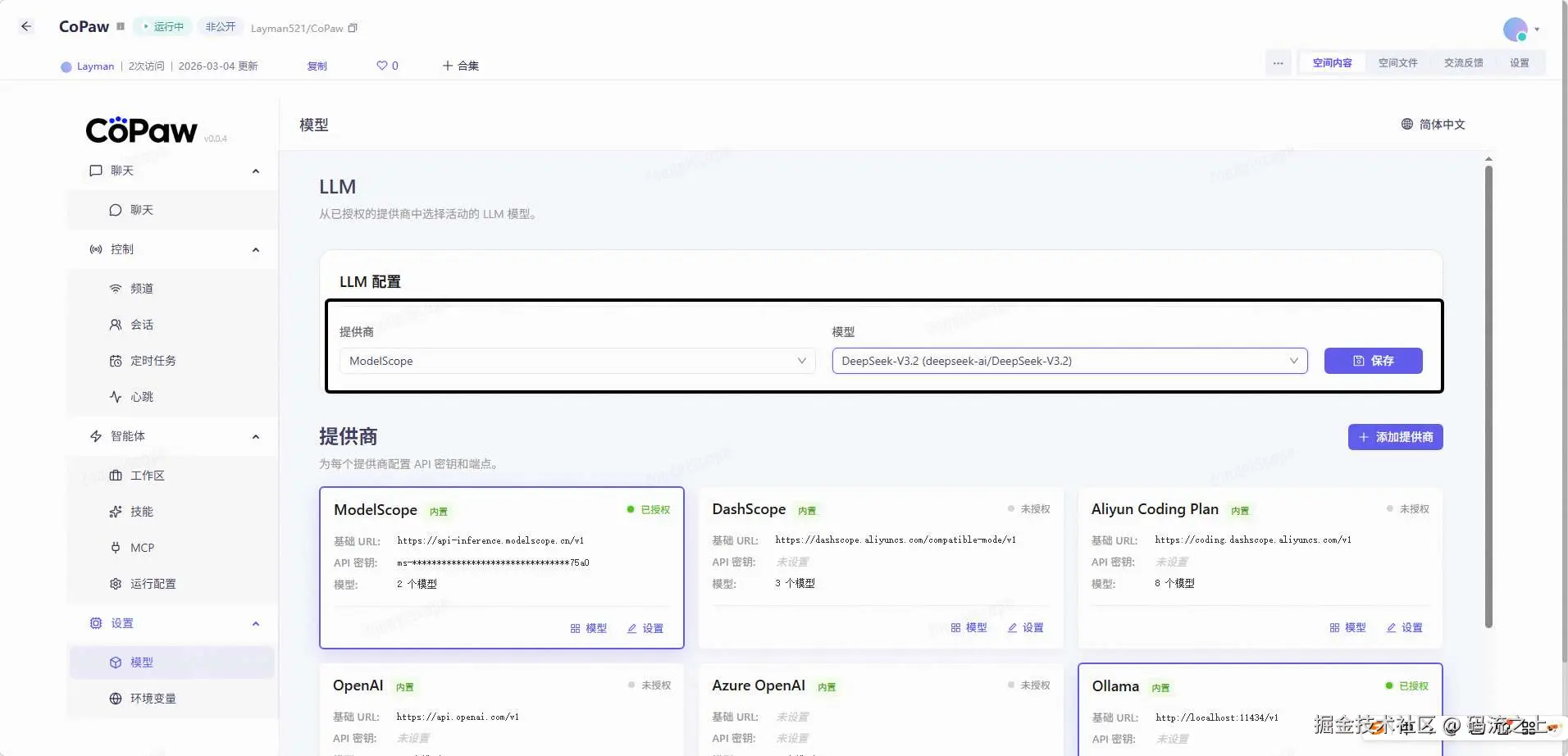Image resolution: width=1568 pixels, height=756 pixels.
Task: Click the CoPaw logo in the sidebar
Action: click(142, 130)
